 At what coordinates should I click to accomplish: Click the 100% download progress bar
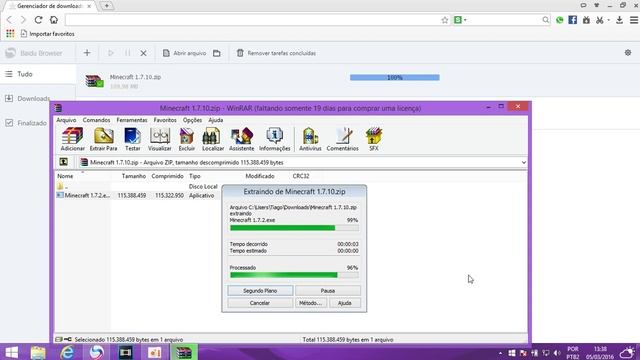tap(395, 77)
